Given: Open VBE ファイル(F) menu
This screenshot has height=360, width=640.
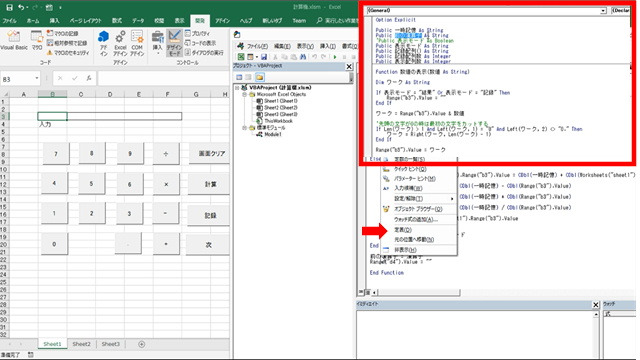Looking at the screenshot, I should pyautogui.click(x=257, y=46).
